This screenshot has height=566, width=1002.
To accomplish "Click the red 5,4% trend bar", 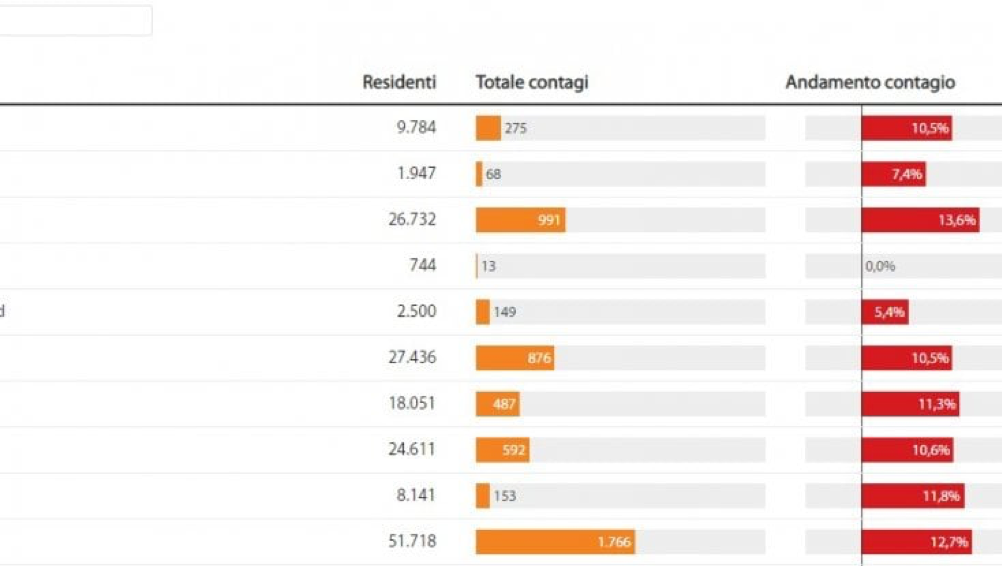I will pos(885,312).
